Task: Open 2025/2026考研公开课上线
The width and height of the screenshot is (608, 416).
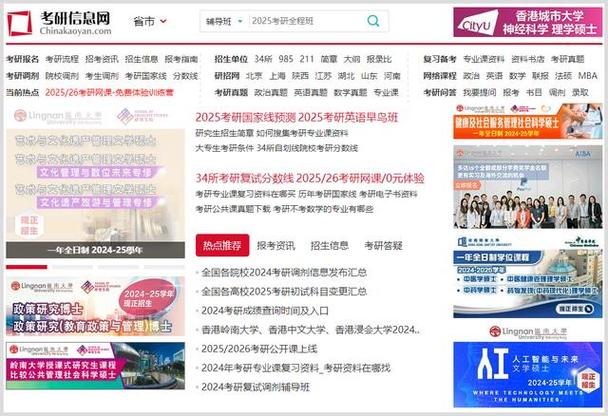Action: [x=259, y=349]
